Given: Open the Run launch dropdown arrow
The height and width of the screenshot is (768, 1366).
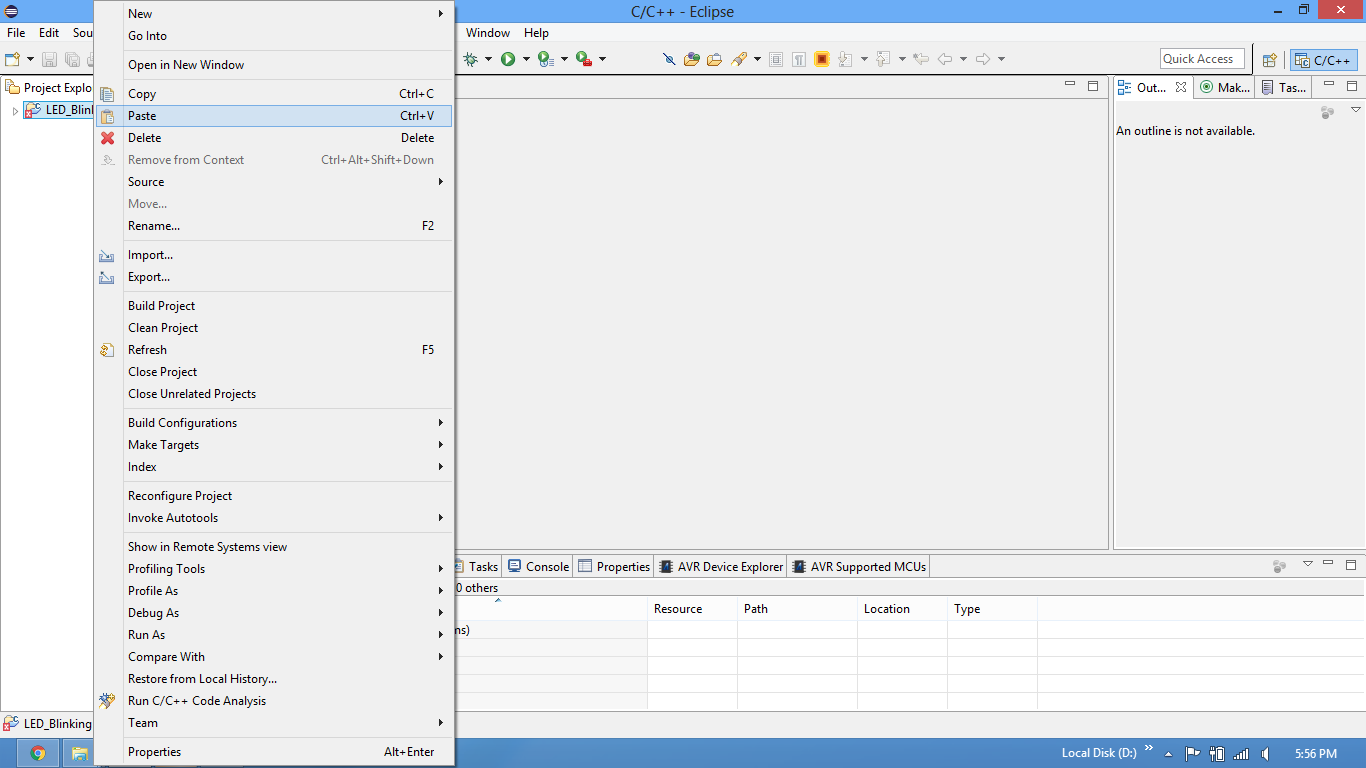Looking at the screenshot, I should pos(526,59).
